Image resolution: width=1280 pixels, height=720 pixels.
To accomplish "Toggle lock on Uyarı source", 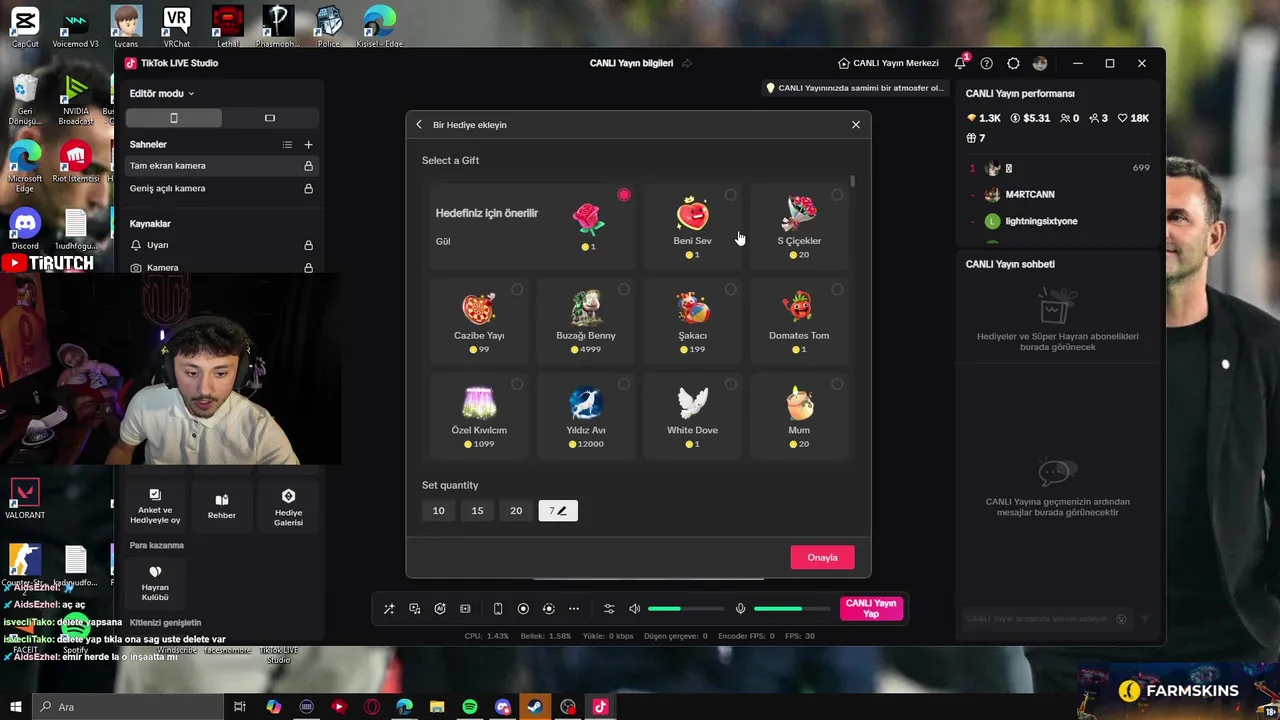I will [x=308, y=245].
